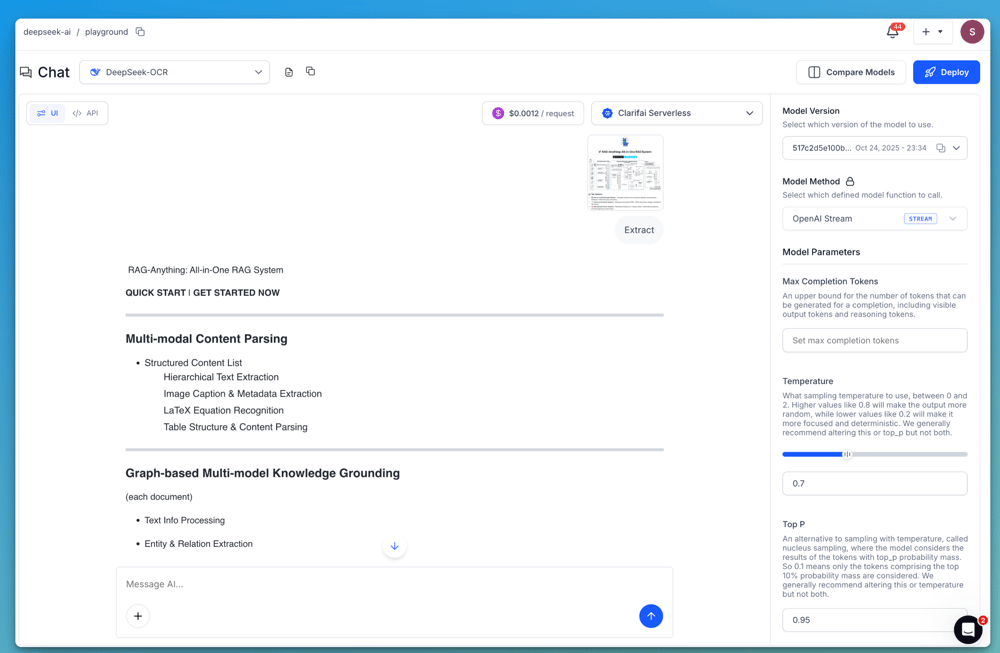Open the user avatar menu
1000x653 pixels.
(972, 32)
